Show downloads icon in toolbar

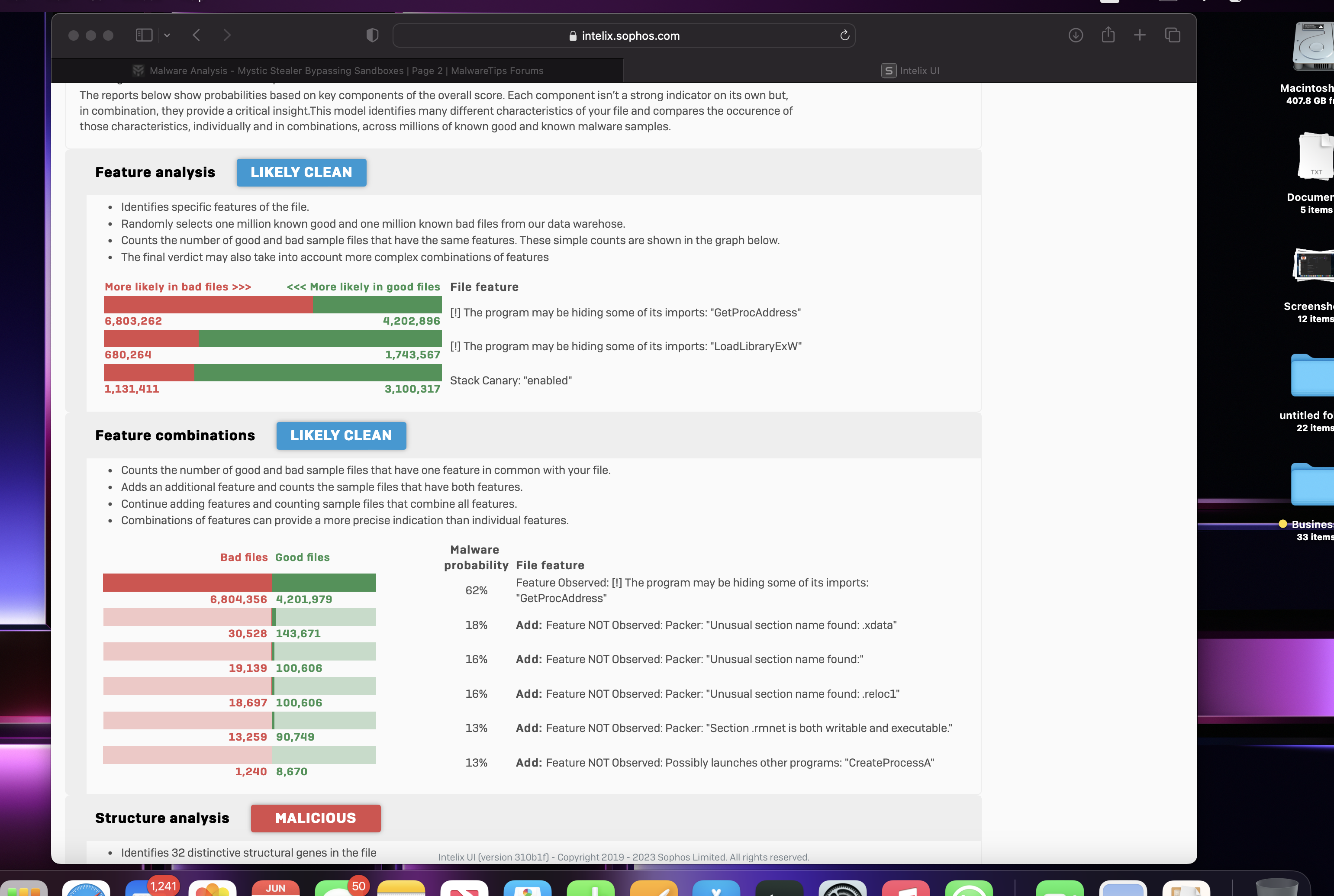tap(1075, 35)
